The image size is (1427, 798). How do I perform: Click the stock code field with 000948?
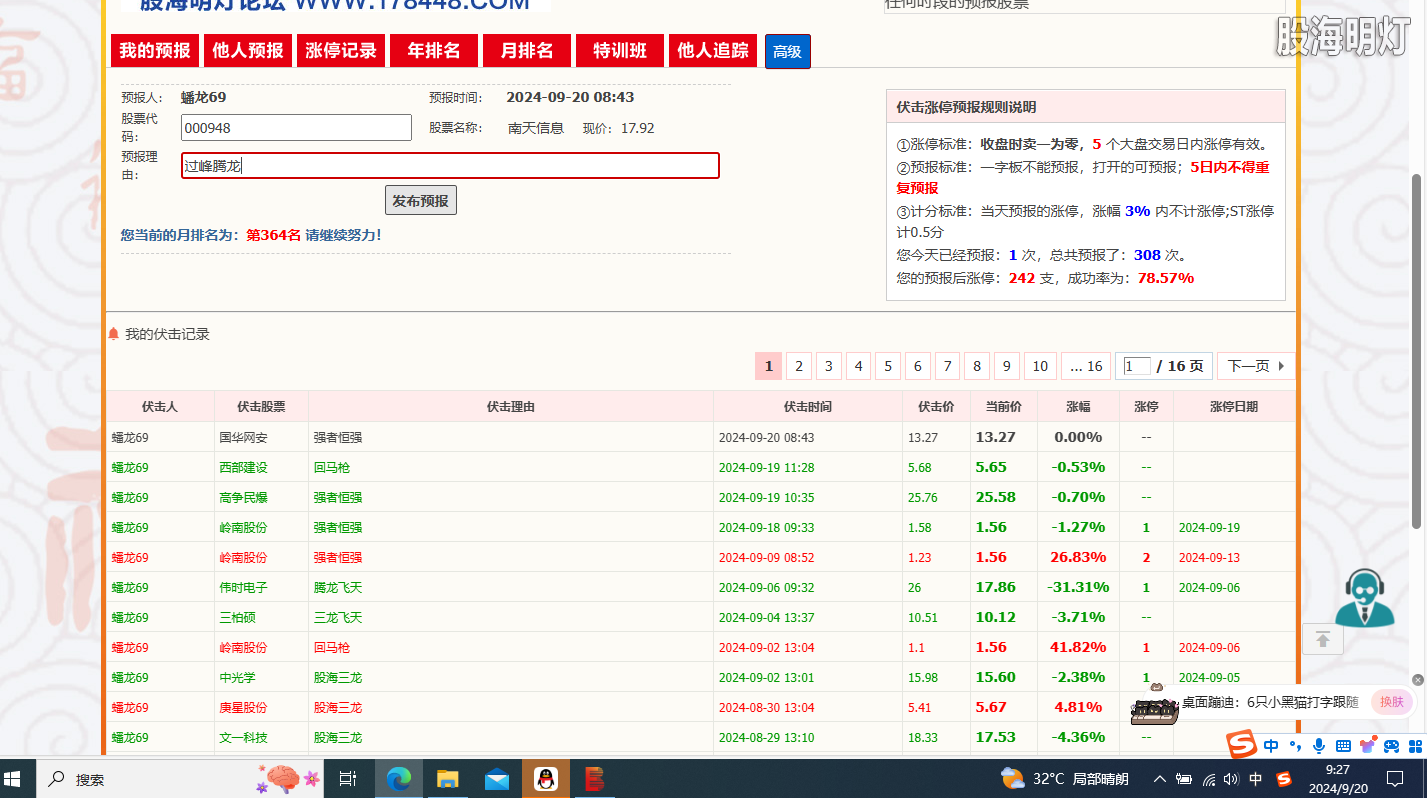click(296, 128)
